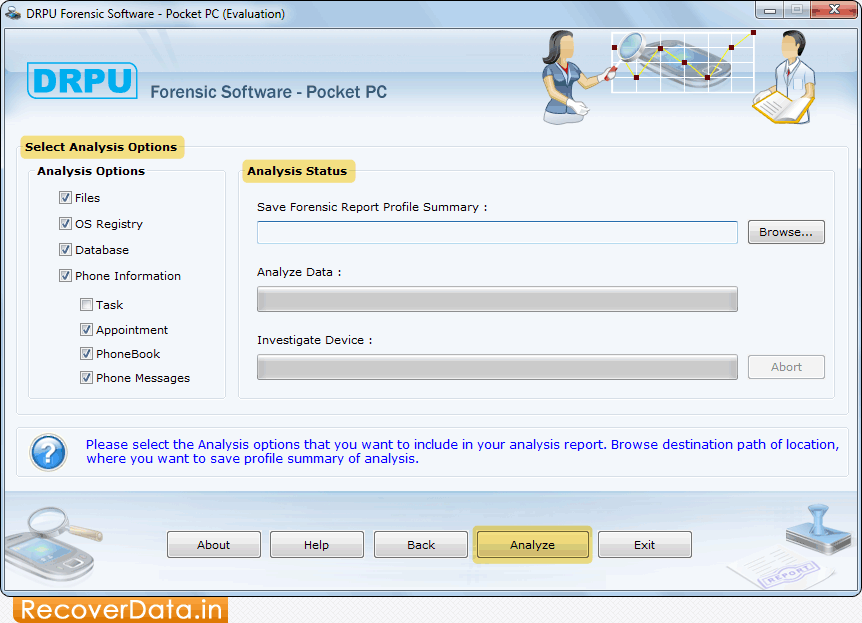Click the Investigate Device label
This screenshot has height=623, width=862.
[x=314, y=340]
